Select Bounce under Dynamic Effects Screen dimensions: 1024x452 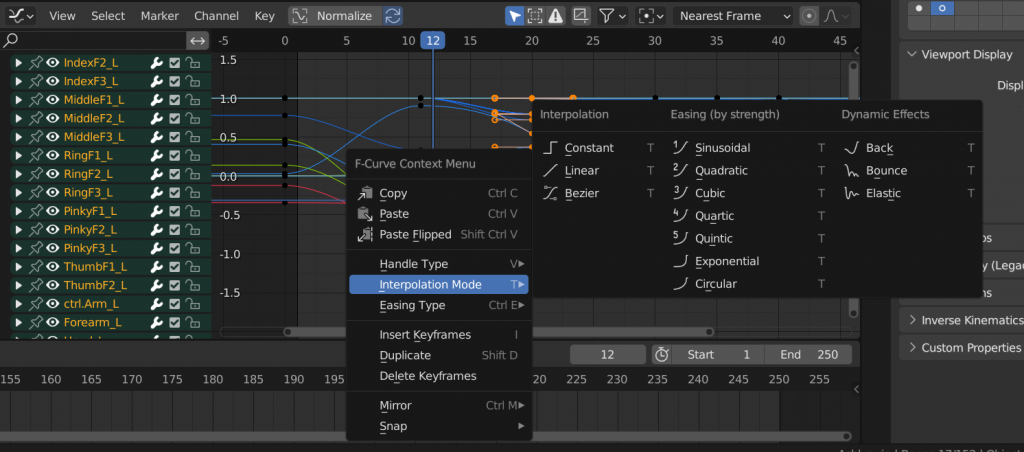(x=886, y=171)
